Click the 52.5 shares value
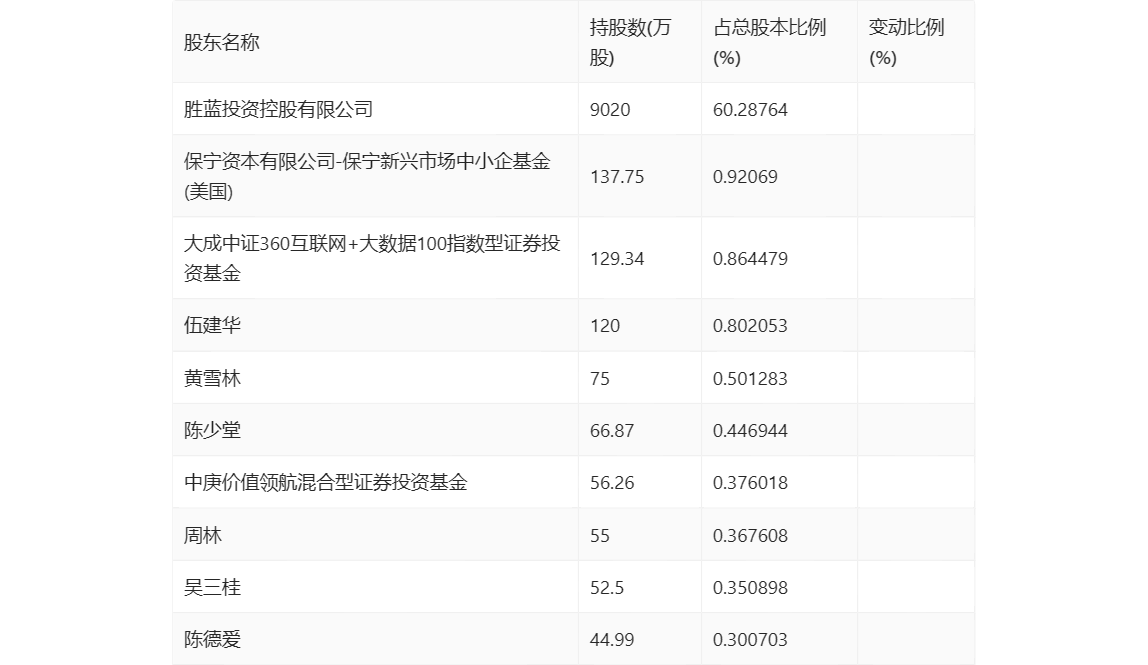Viewport: 1148px width, 665px height. coord(607,588)
